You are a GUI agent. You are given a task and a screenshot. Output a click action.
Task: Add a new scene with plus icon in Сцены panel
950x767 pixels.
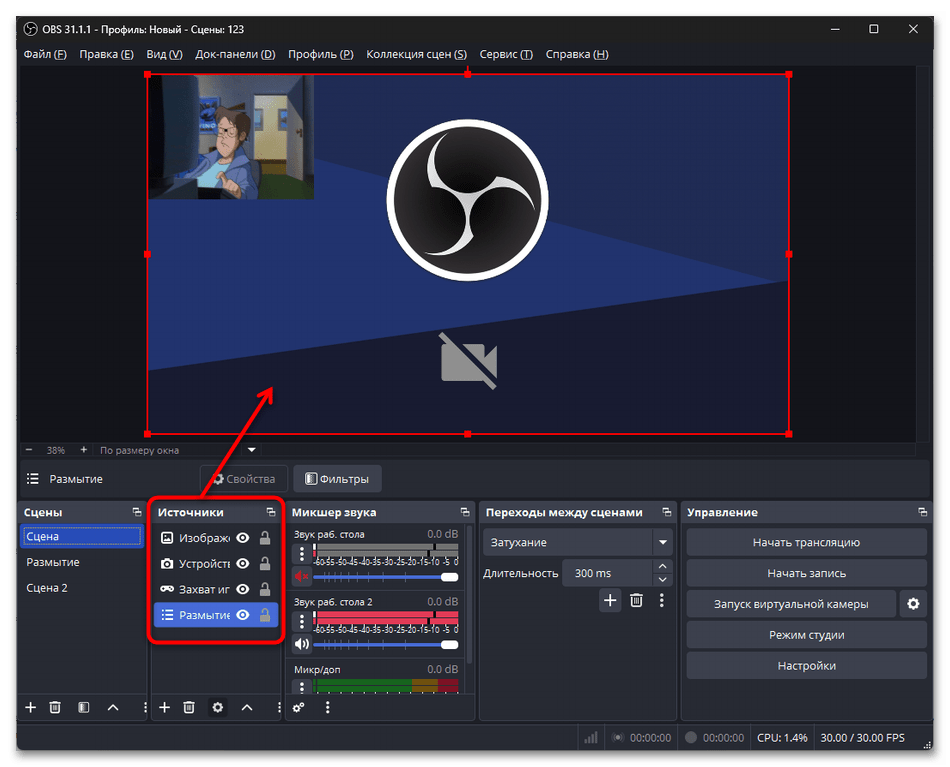[30, 707]
